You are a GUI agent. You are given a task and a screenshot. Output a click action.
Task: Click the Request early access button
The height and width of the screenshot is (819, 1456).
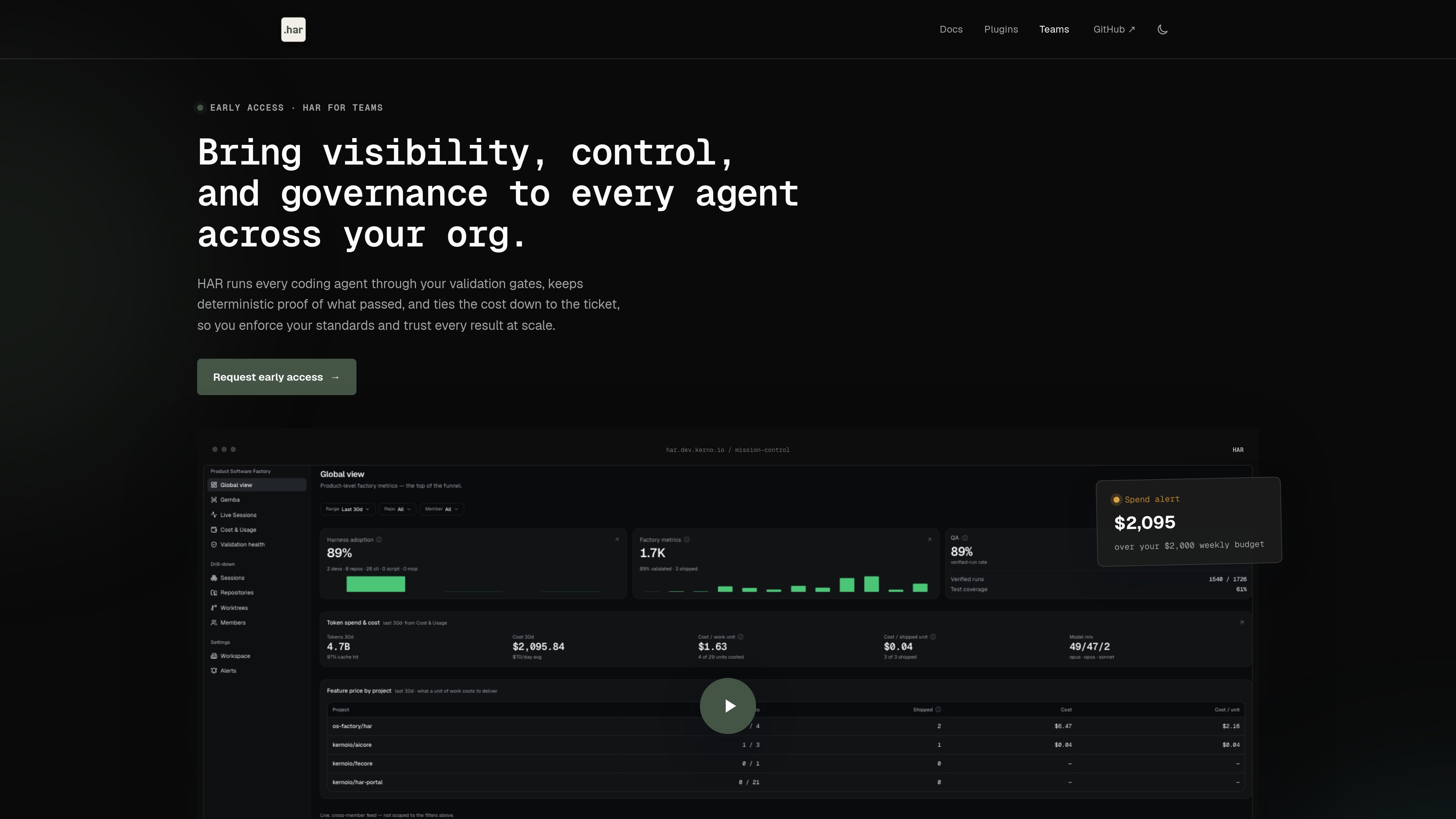click(x=276, y=377)
